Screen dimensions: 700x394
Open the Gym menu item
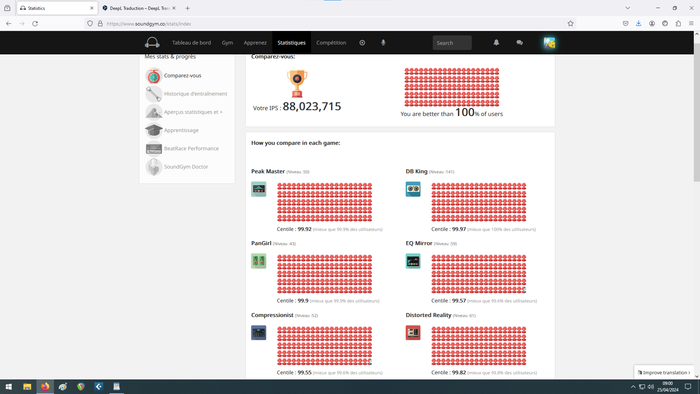coord(227,43)
